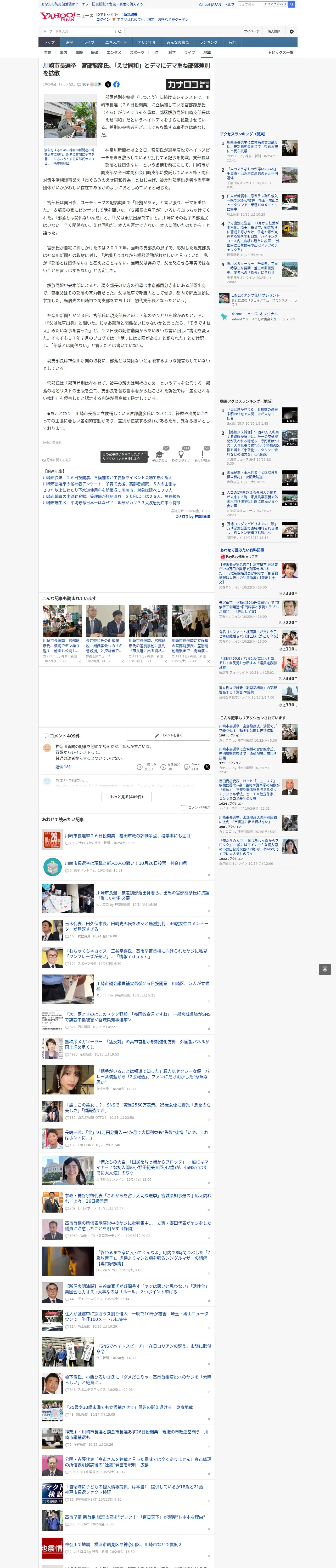The height and width of the screenshot is (1568, 336).
Task: Click the コメントを書く button
Action: point(169,735)
